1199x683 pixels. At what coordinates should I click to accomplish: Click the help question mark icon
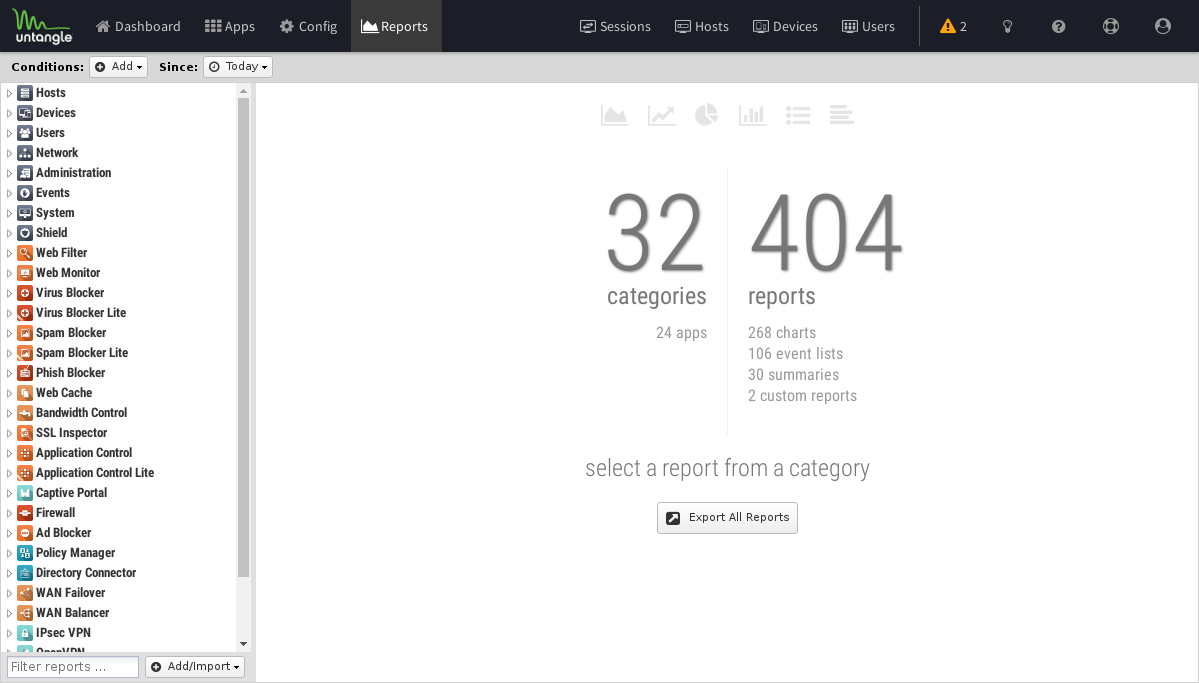[x=1059, y=26]
